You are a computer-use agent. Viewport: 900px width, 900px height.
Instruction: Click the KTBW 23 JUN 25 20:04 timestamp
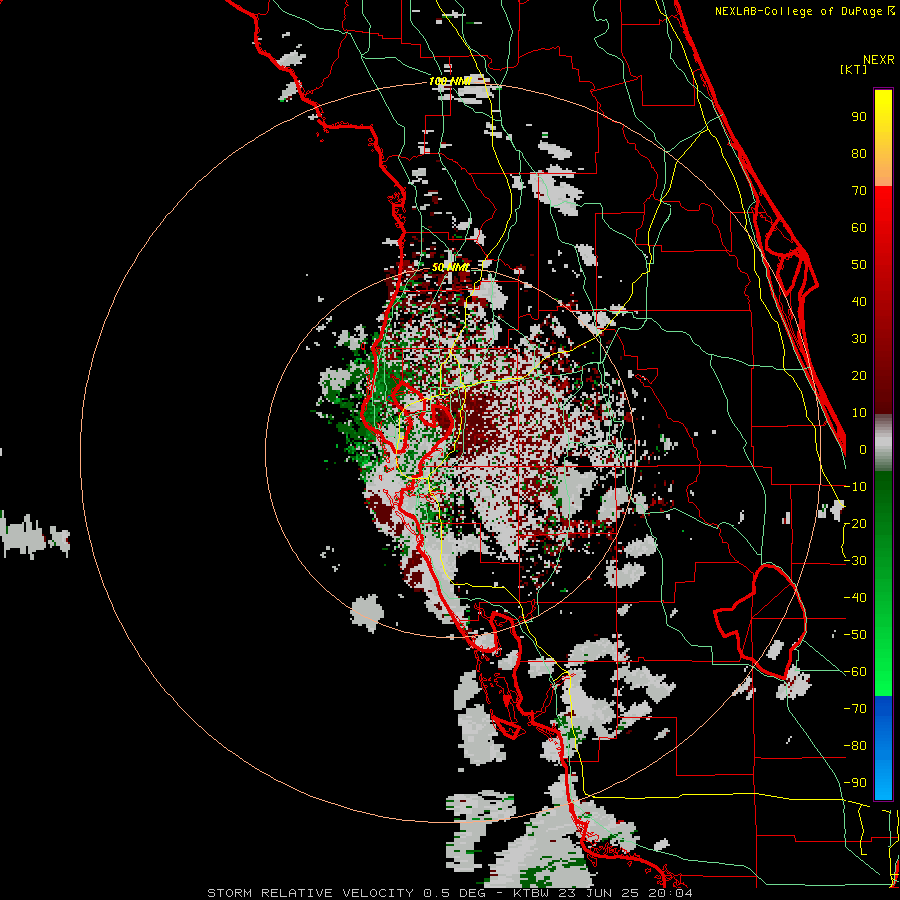click(602, 893)
